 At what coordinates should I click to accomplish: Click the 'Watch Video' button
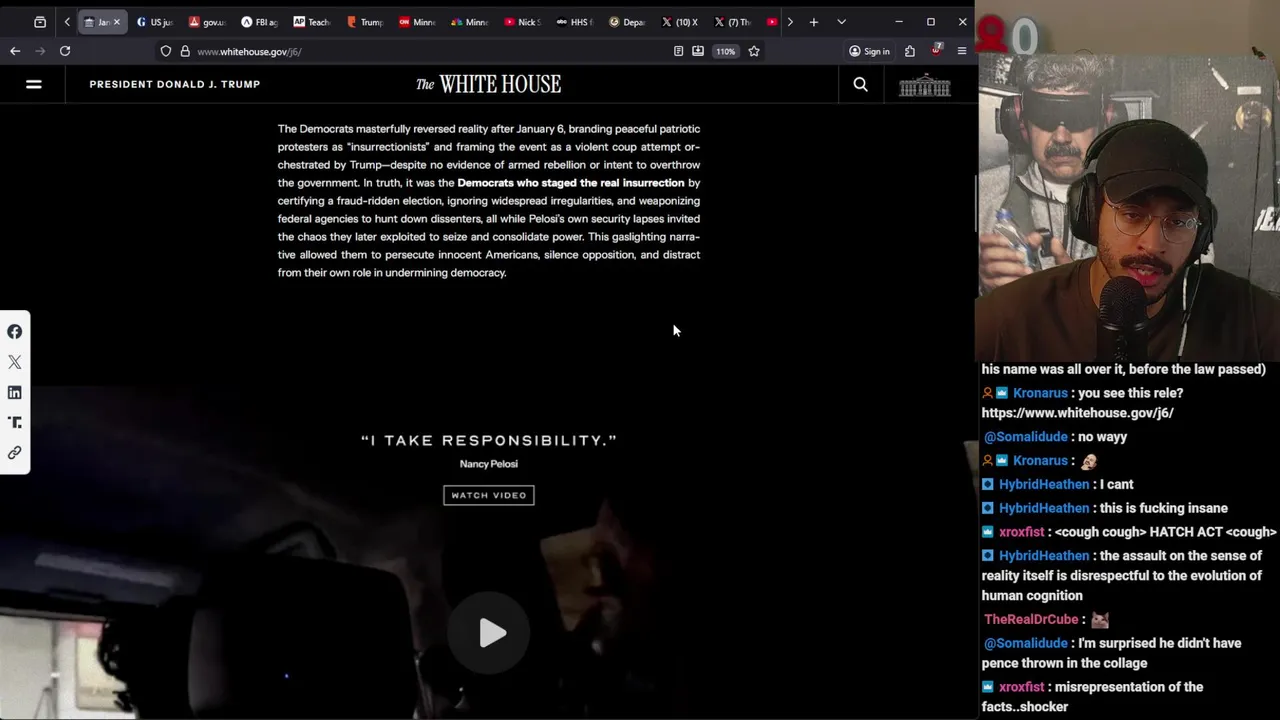(489, 495)
